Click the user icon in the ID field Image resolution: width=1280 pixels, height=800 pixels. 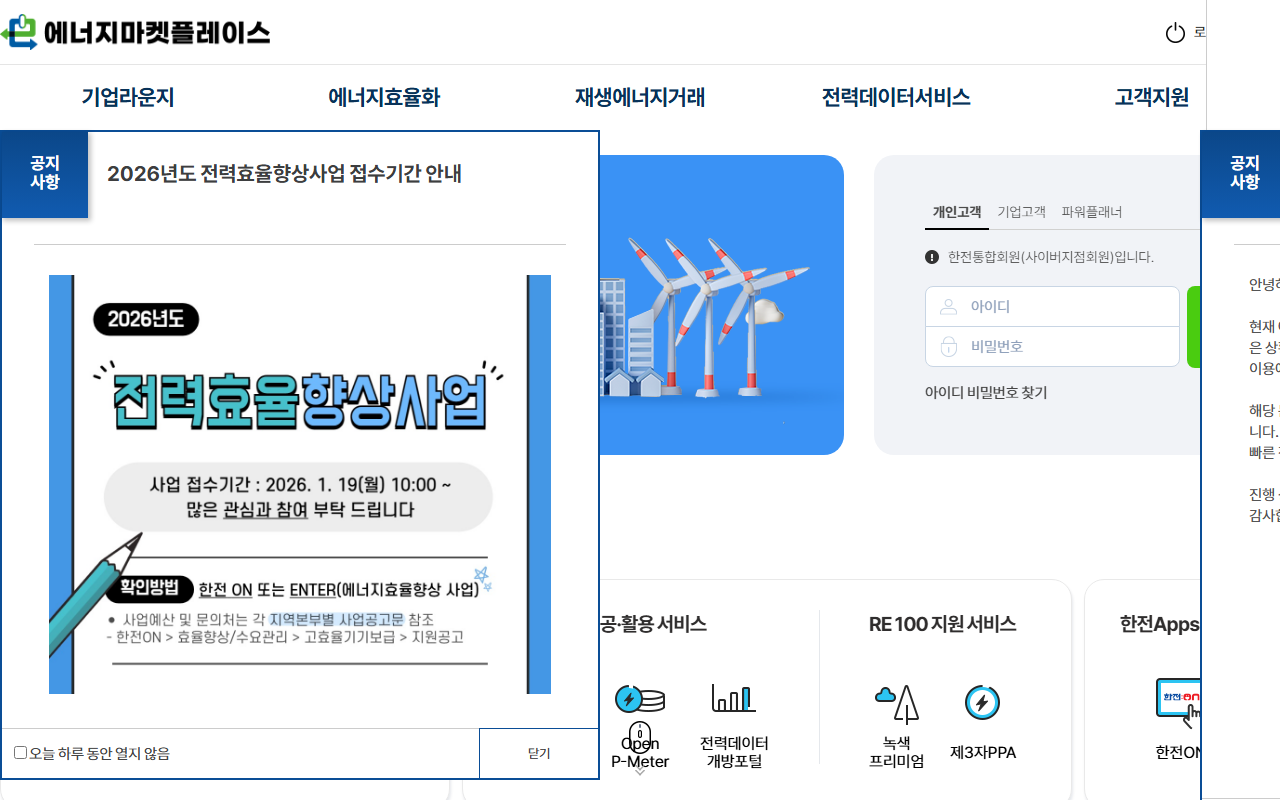948,306
